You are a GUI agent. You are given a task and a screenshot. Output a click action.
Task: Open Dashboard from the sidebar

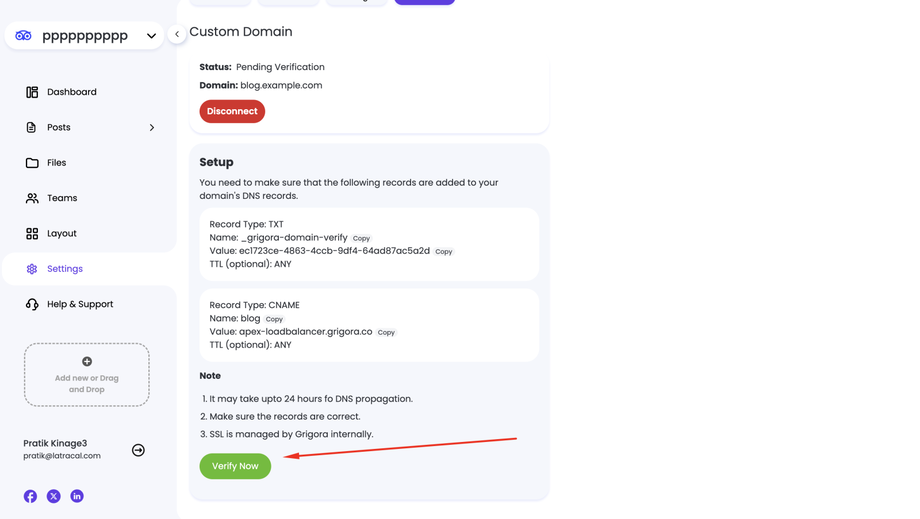pos(71,92)
